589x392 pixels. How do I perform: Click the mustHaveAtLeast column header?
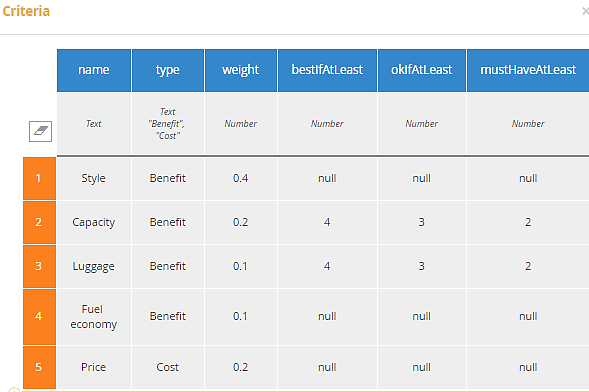[528, 70]
